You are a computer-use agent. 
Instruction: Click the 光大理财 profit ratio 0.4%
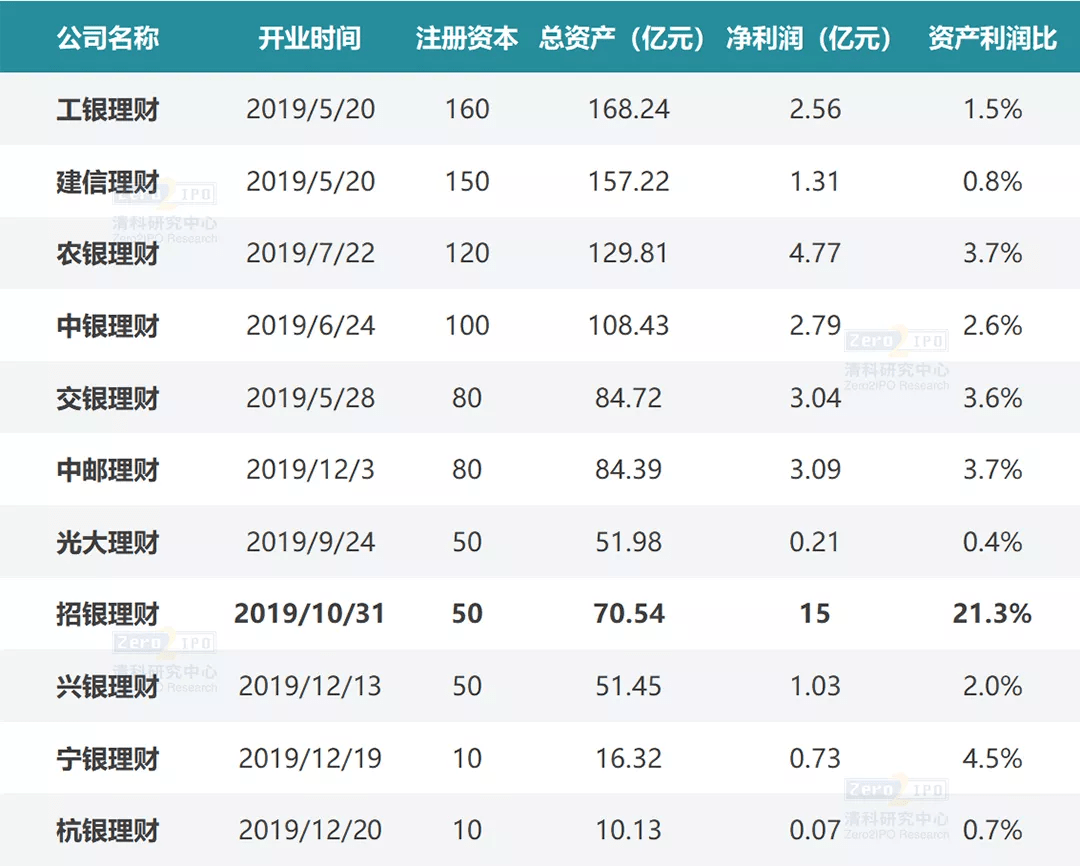click(990, 542)
